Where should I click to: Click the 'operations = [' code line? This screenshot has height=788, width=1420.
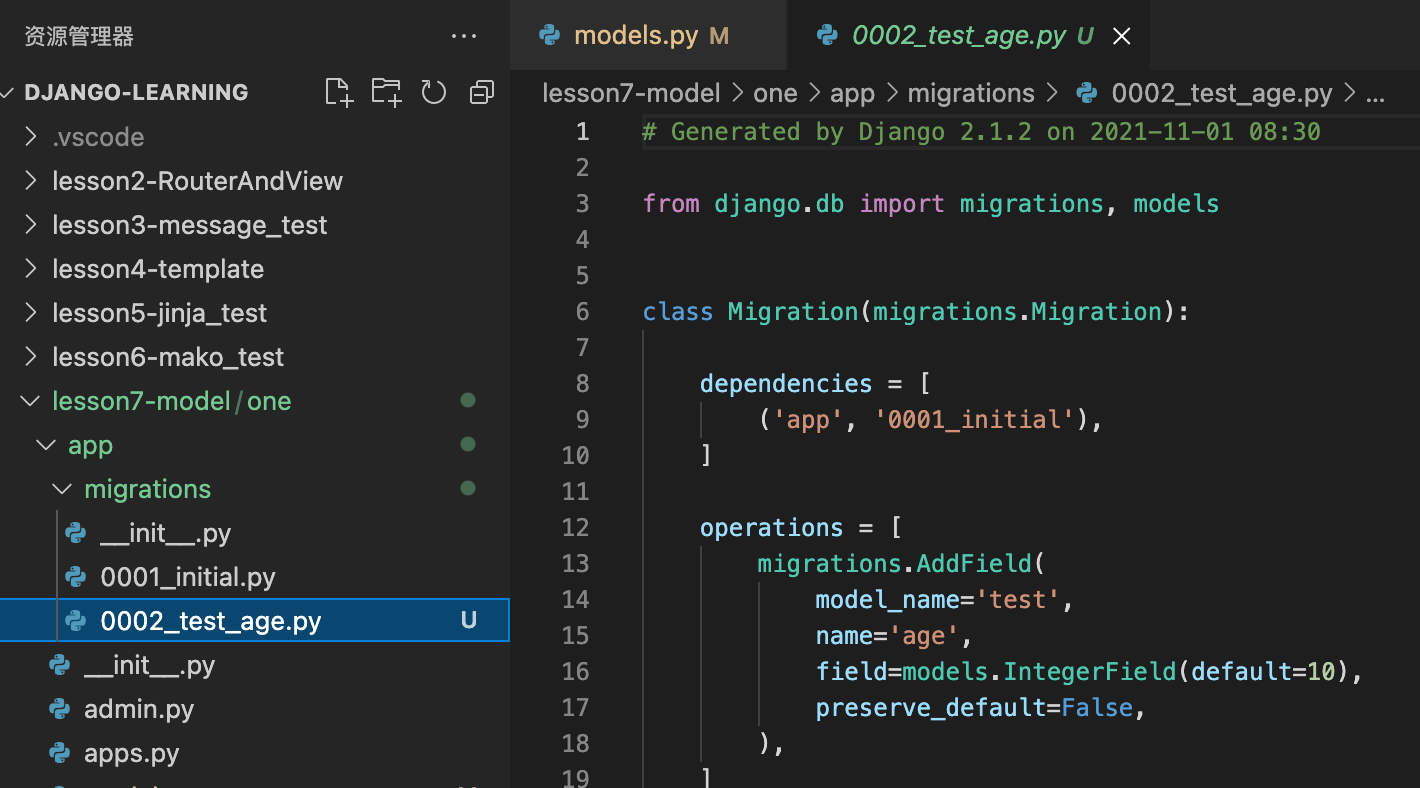pyautogui.click(x=801, y=528)
